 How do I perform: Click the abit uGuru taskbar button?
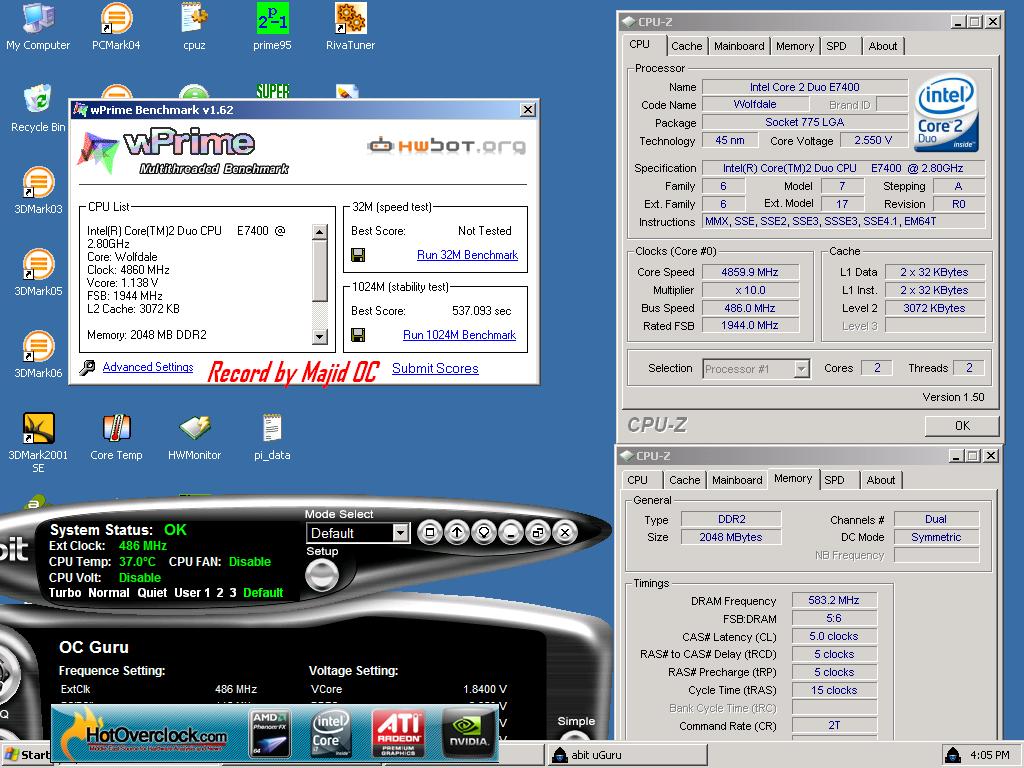pyautogui.click(x=627, y=755)
